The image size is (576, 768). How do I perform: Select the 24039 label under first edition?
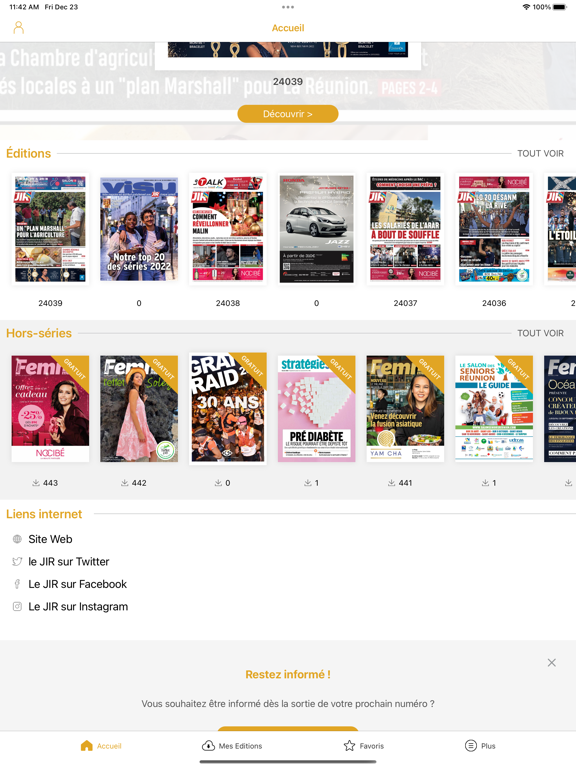pyautogui.click(x=50, y=303)
